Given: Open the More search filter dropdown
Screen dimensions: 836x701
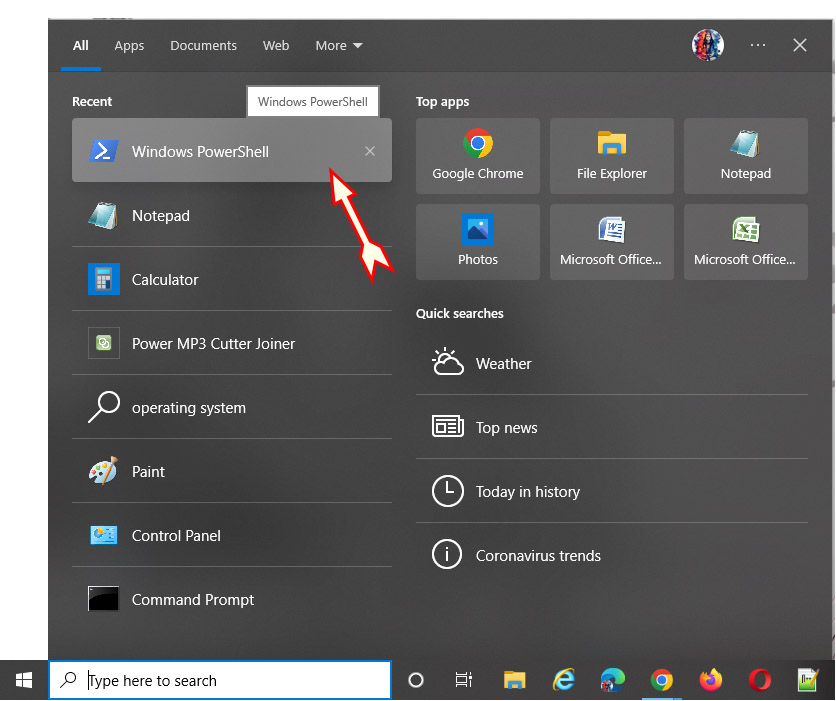Looking at the screenshot, I should [x=338, y=45].
